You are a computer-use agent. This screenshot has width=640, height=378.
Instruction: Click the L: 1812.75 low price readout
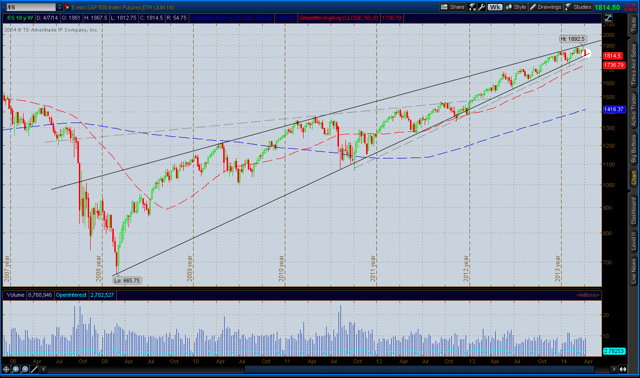click(x=123, y=18)
